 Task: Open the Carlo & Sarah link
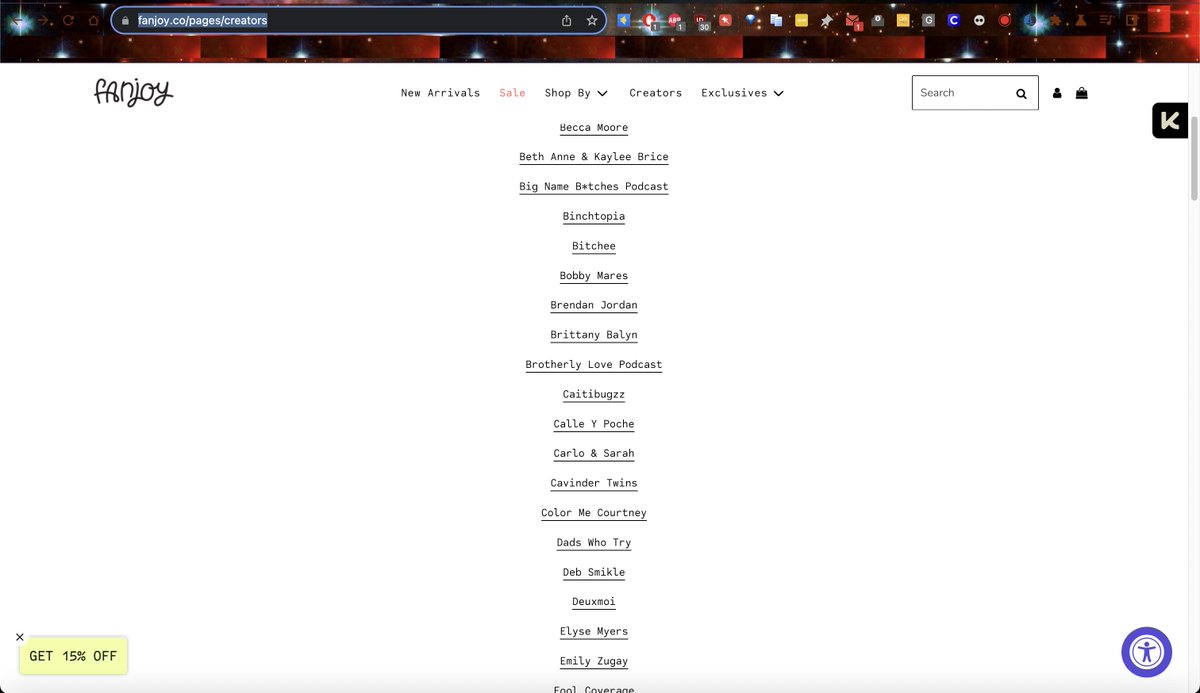(x=594, y=454)
